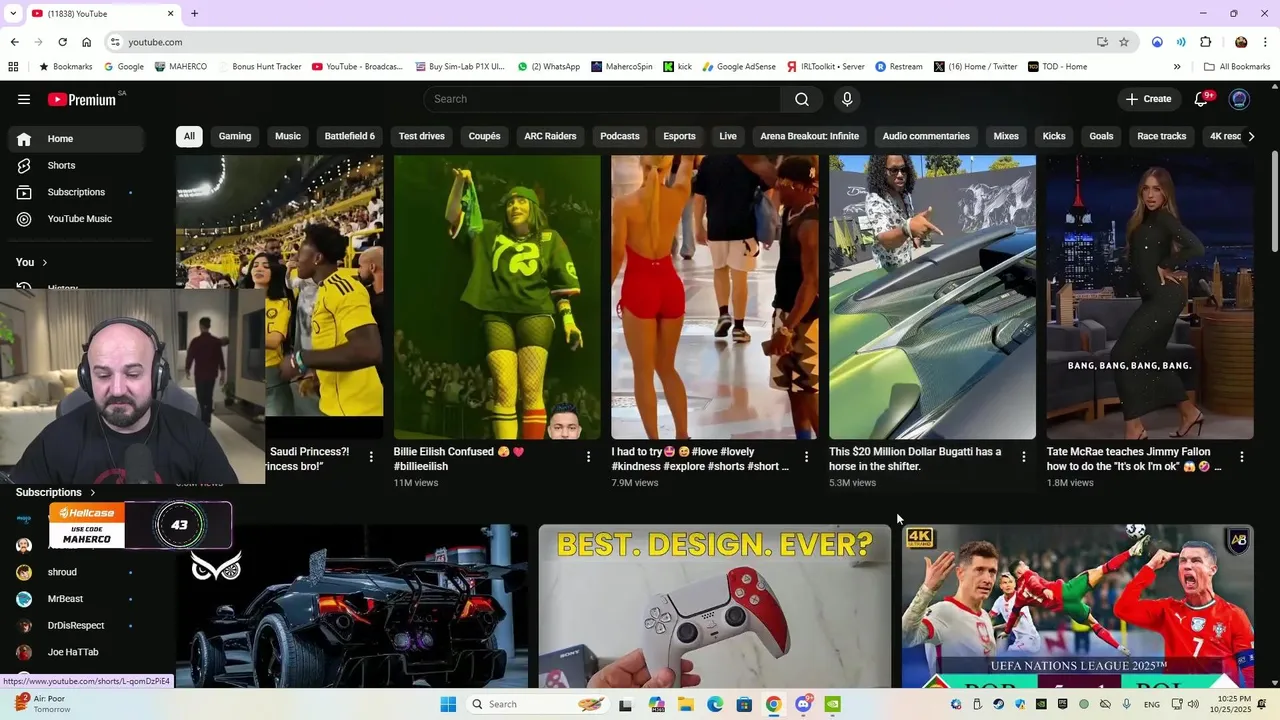Open more options for Billie Eilish Confused short
1280x720 pixels.
tap(588, 457)
